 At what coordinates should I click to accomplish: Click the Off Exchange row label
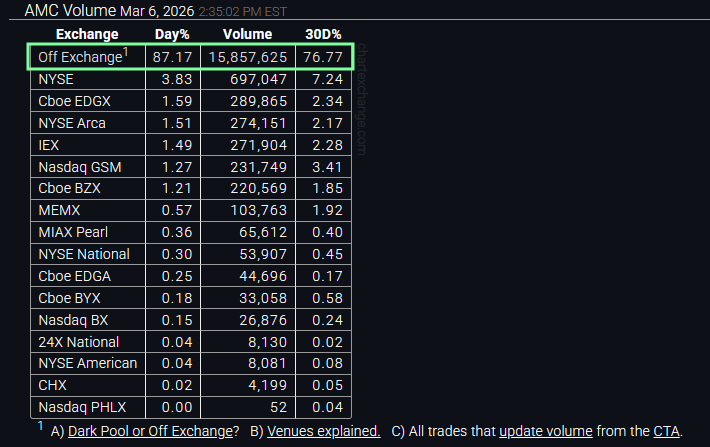coord(81,57)
